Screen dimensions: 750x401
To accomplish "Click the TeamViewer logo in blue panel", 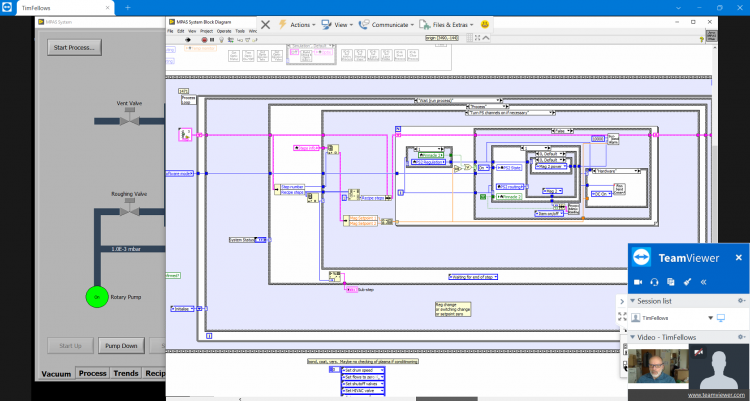I will click(x=641, y=257).
